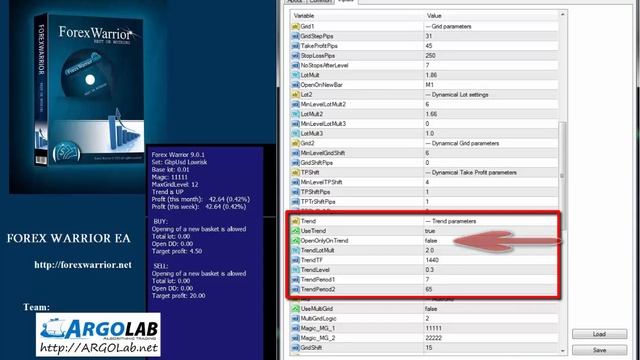Click the '— Dynamical Take Profit parameters' cell

click(491, 173)
